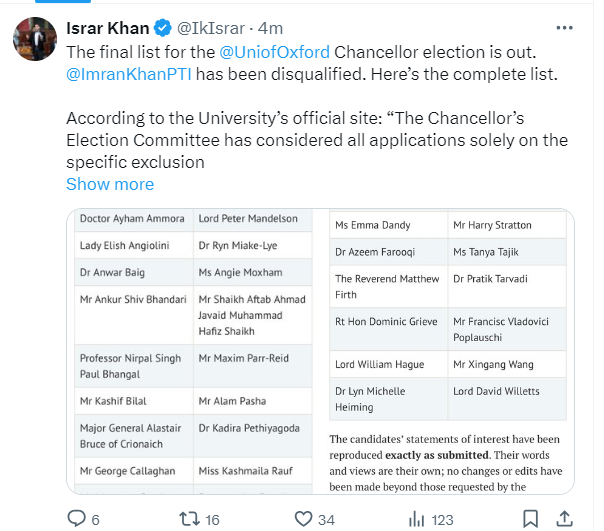Viewport: 604px width, 531px height.
Task: Expand tweet with Show more
Action: click(110, 184)
